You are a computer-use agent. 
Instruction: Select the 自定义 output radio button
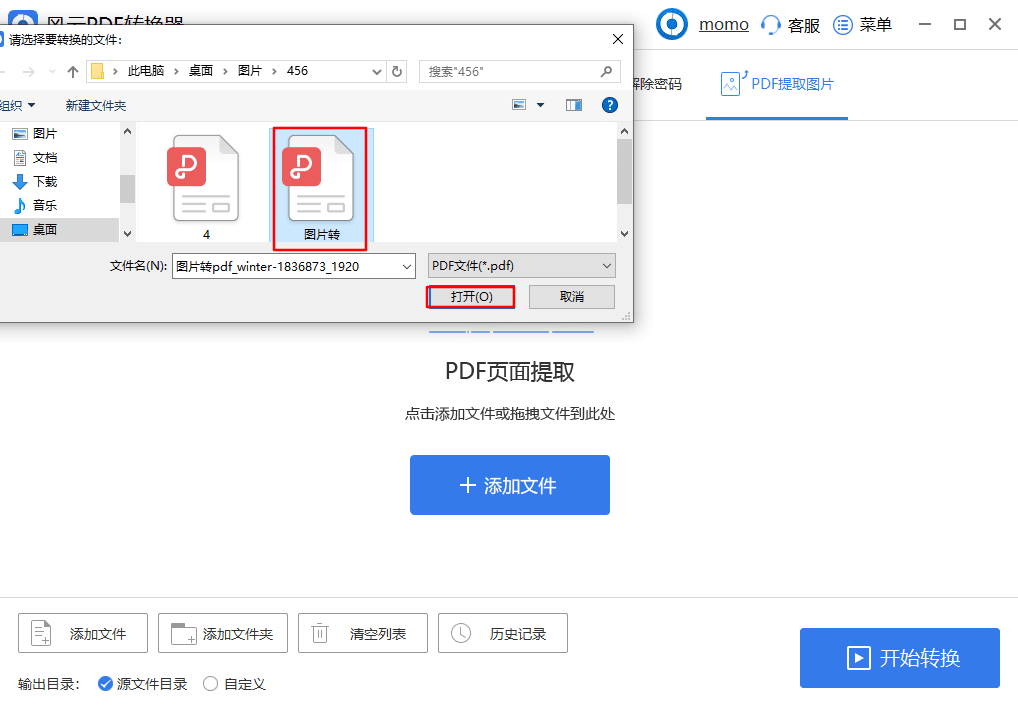[x=209, y=684]
